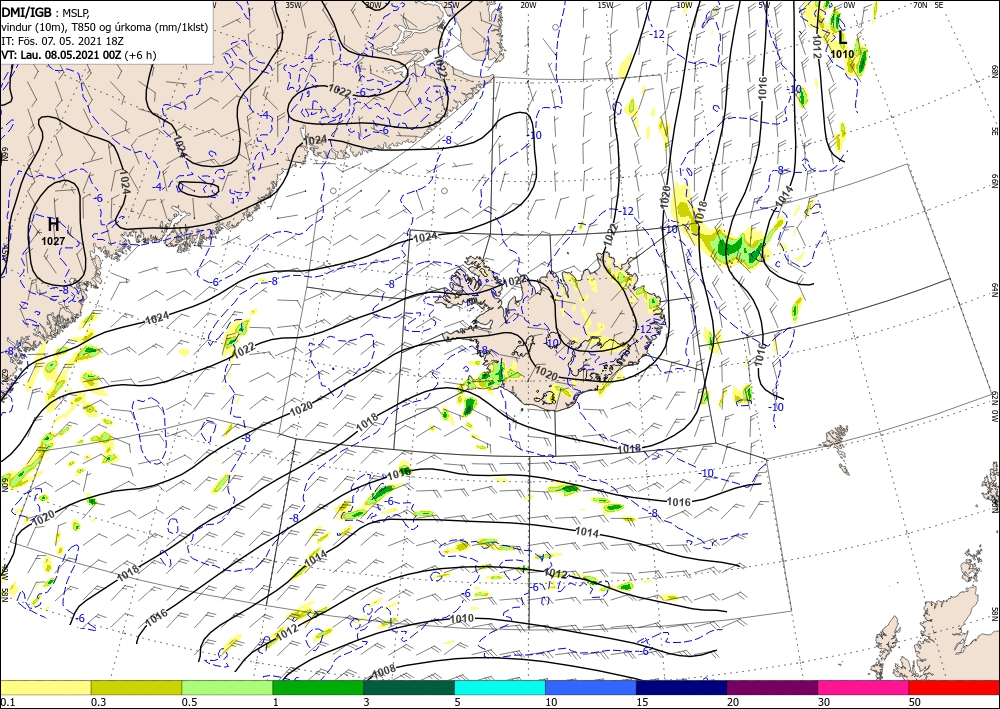Click the 20W longitude label
This screenshot has height=709, width=1000.
(x=527, y=5)
